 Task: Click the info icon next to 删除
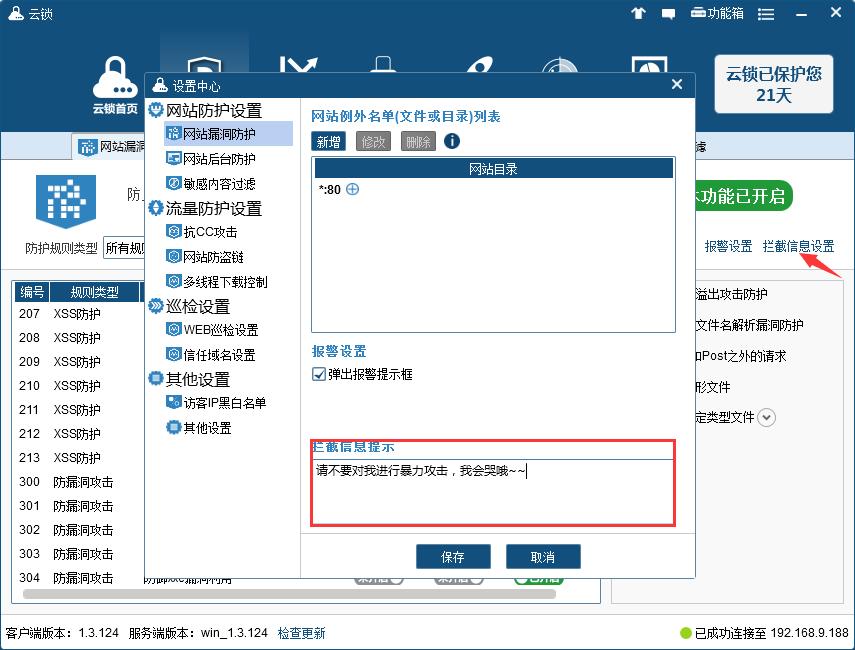coord(451,141)
